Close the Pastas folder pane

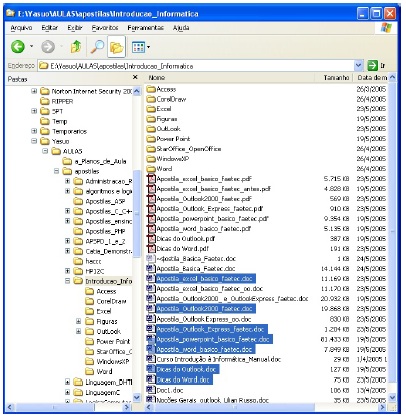pos(135,77)
